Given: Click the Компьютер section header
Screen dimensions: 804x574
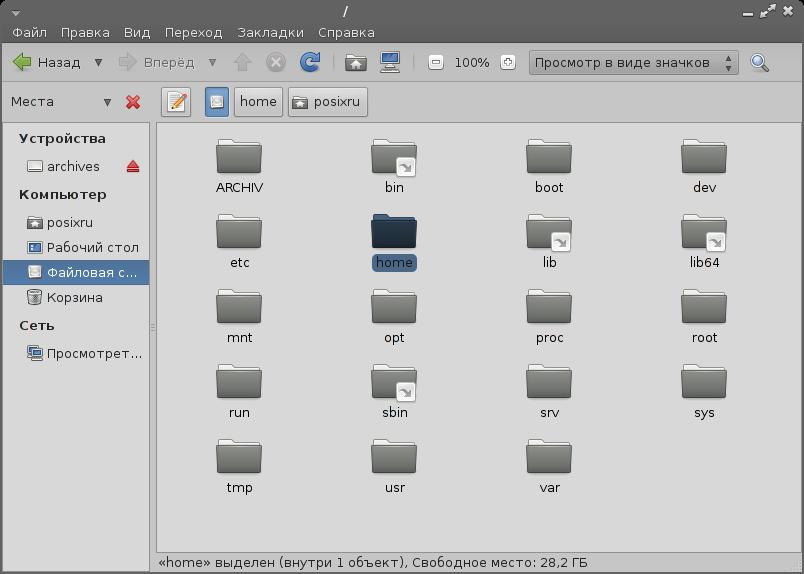Looking at the screenshot, I should coord(63,195).
